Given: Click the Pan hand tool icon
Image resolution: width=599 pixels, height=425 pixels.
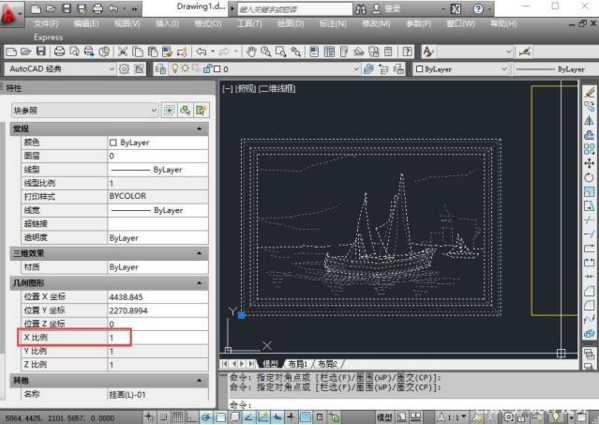Looking at the screenshot, I should [x=251, y=52].
